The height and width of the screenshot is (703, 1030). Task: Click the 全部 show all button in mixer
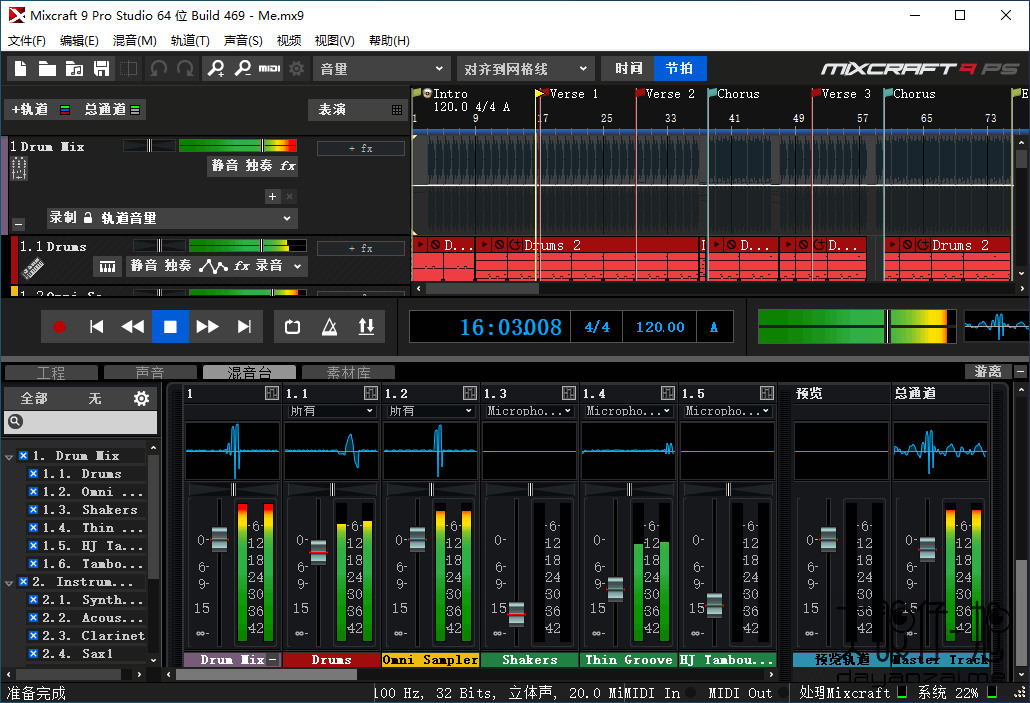click(34, 398)
